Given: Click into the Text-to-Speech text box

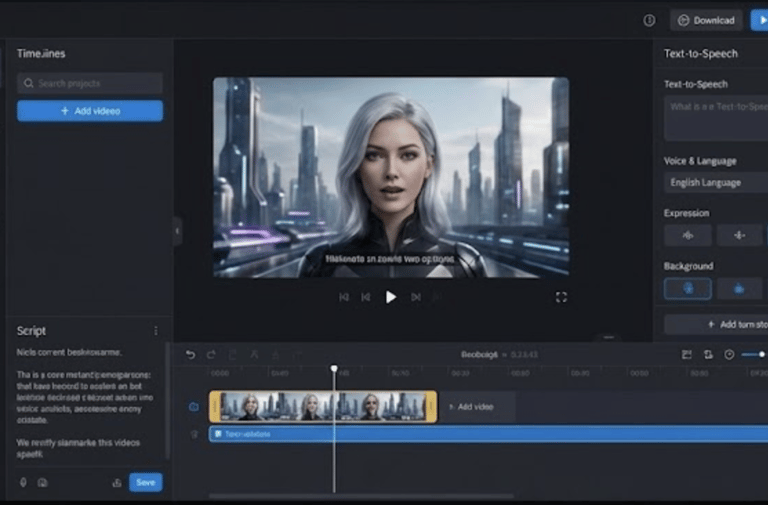Looking at the screenshot, I should click(716, 118).
